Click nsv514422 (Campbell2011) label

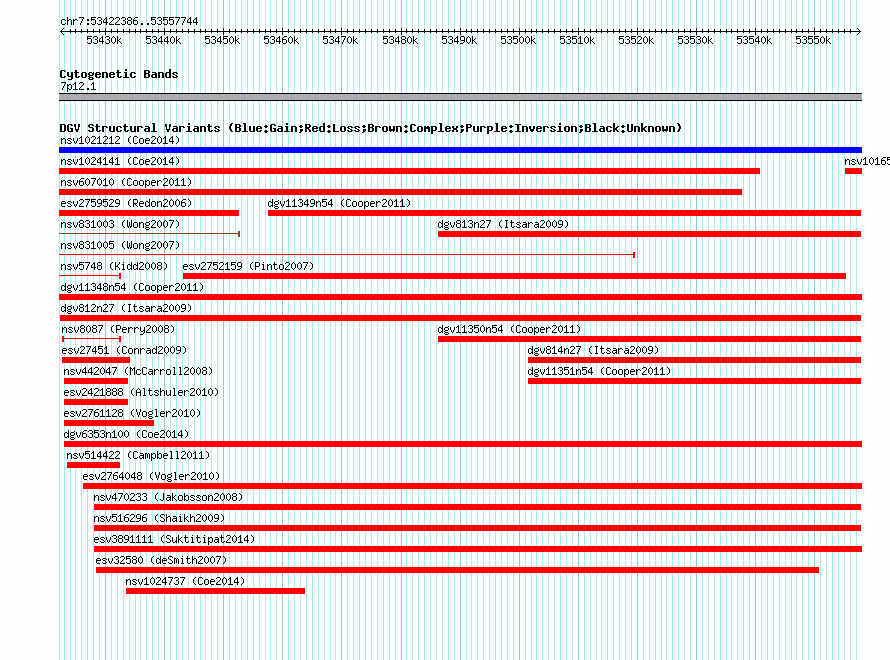138,455
